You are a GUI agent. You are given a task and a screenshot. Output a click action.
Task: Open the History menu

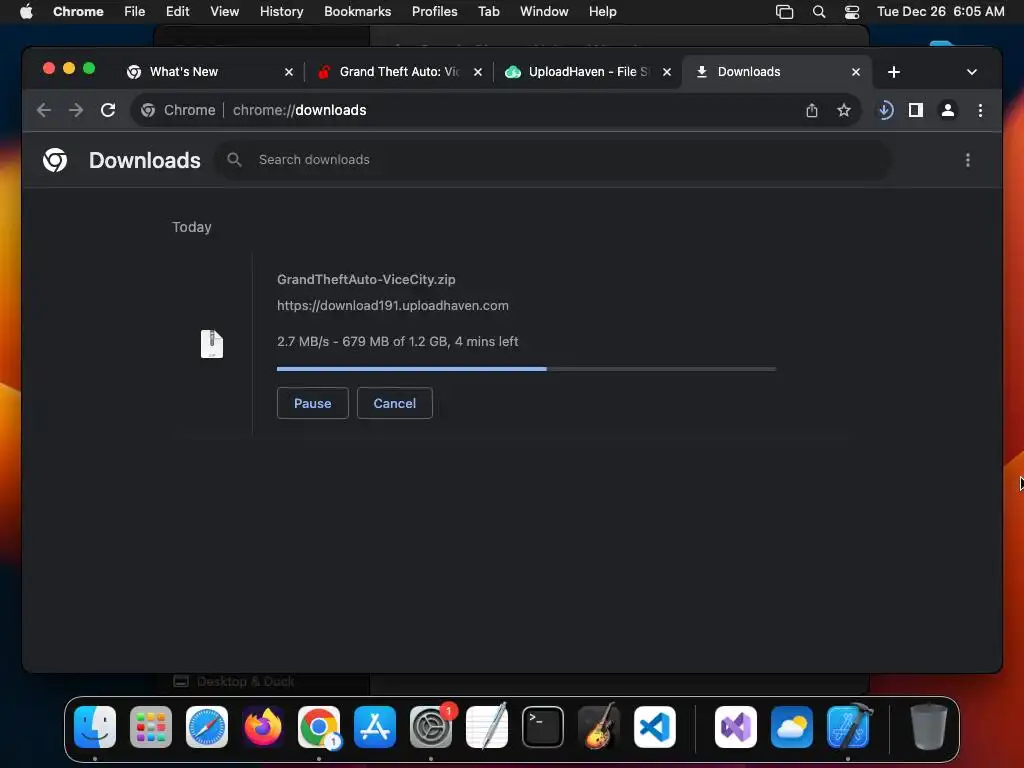click(x=281, y=12)
